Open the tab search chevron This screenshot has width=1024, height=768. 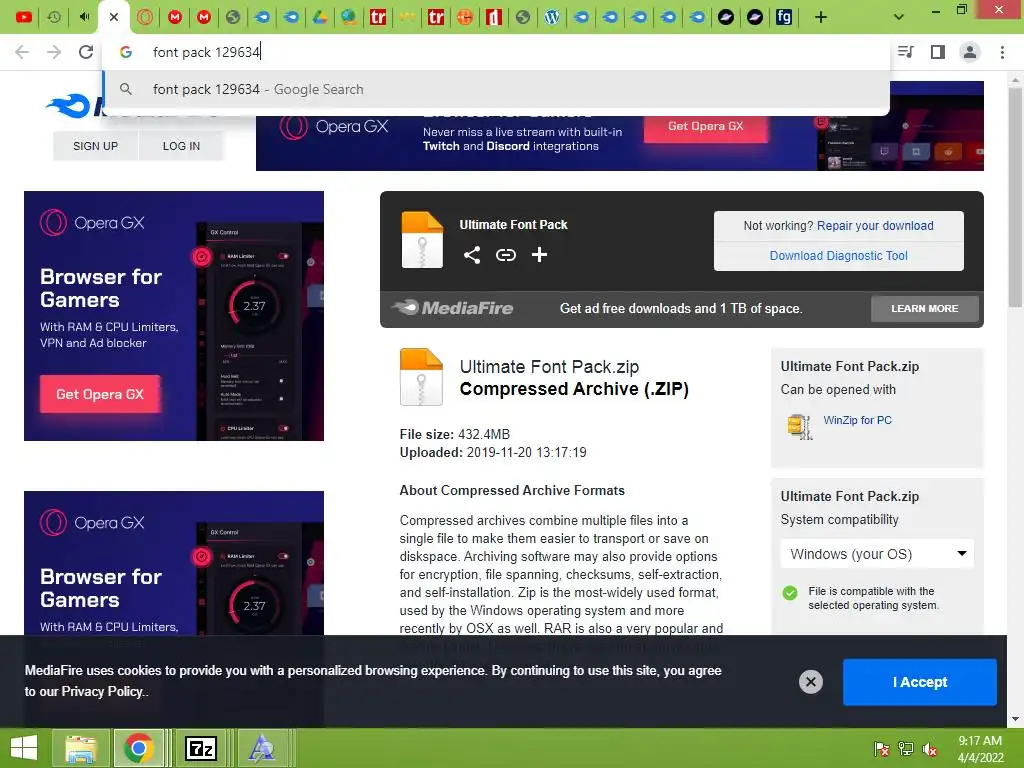(899, 17)
